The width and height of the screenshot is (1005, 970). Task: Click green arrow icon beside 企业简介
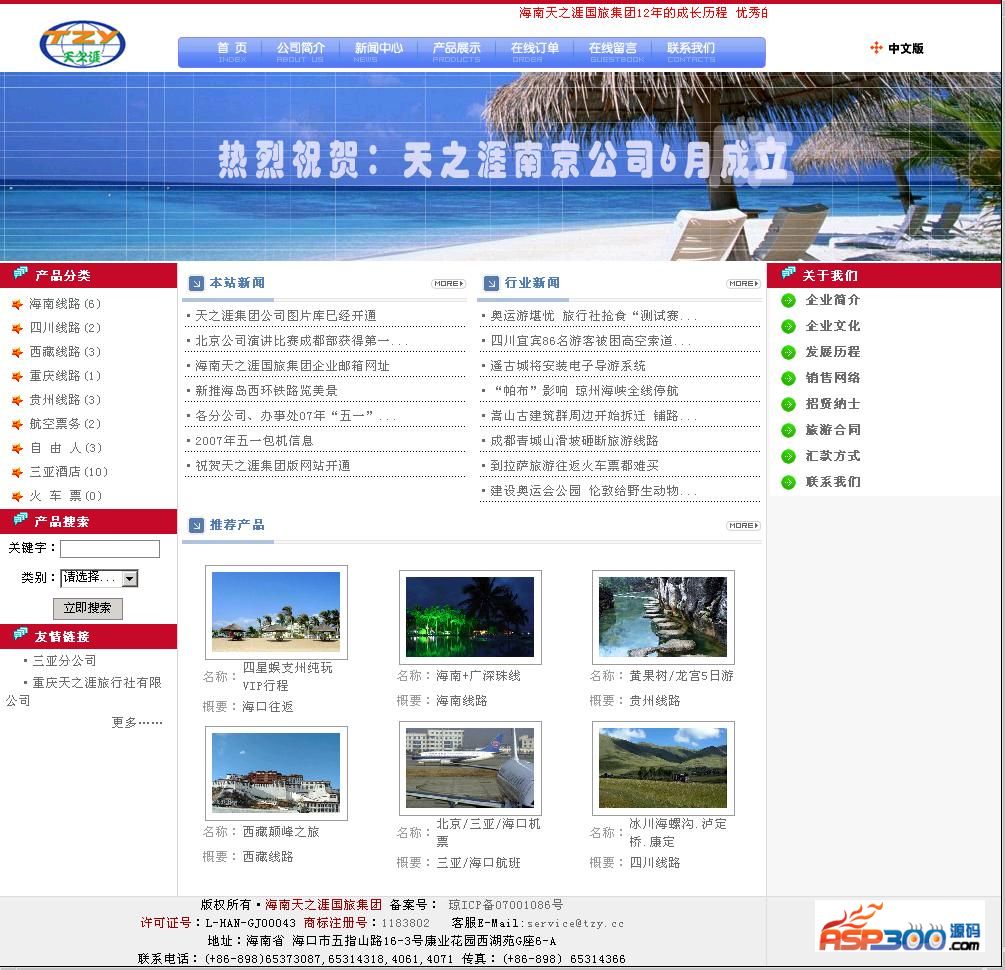click(x=788, y=300)
